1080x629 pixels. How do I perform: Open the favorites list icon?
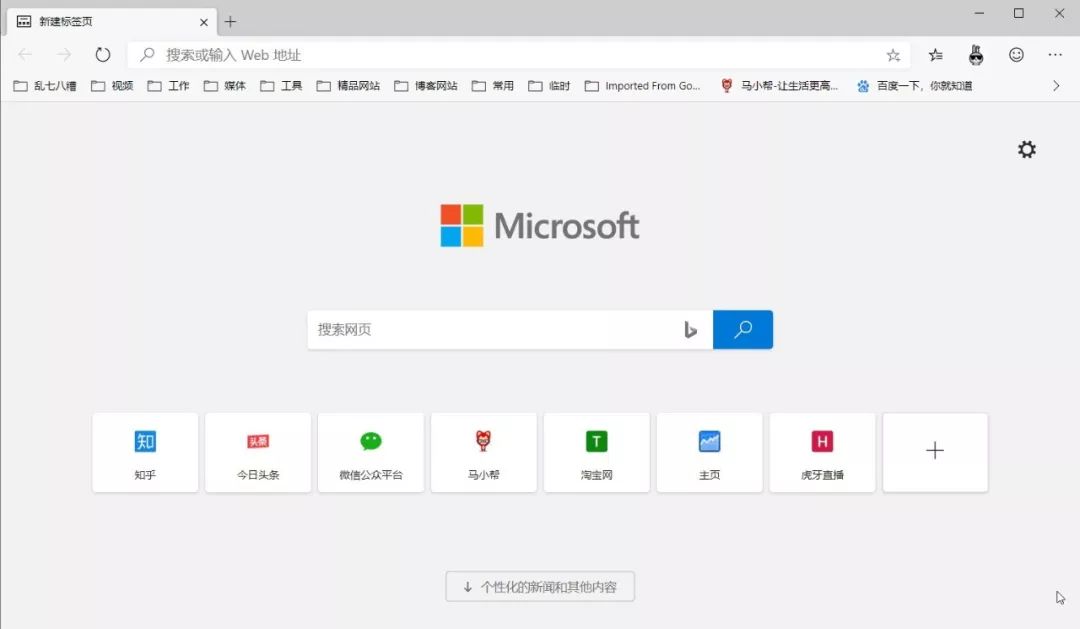click(935, 55)
